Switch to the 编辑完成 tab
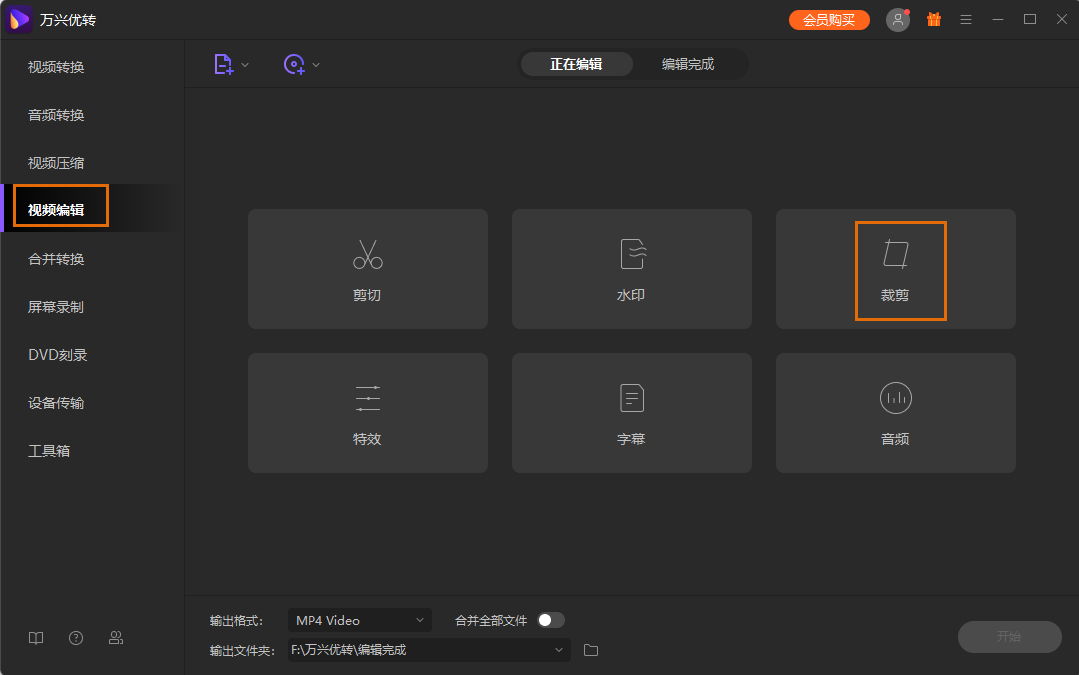This screenshot has width=1079, height=675. pyautogui.click(x=690, y=63)
